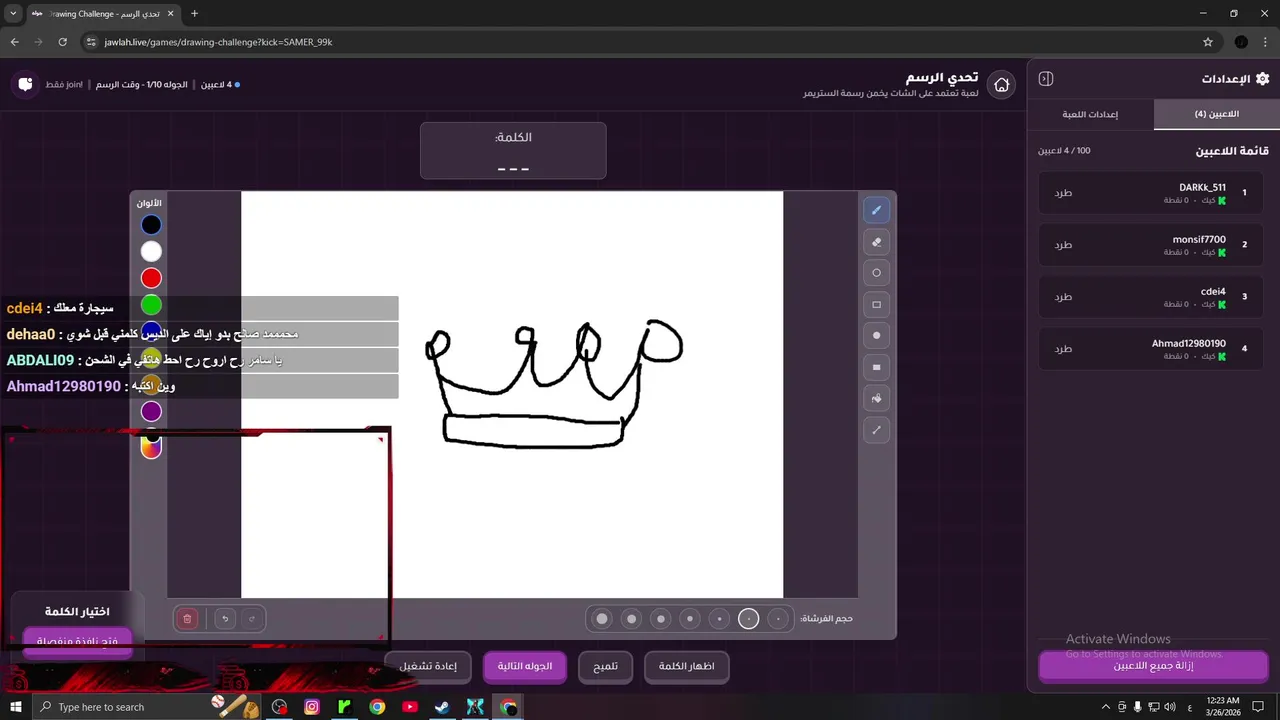Screen dimensions: 1280x720
Task: Open Instagram from the taskbar
Action: 312,707
